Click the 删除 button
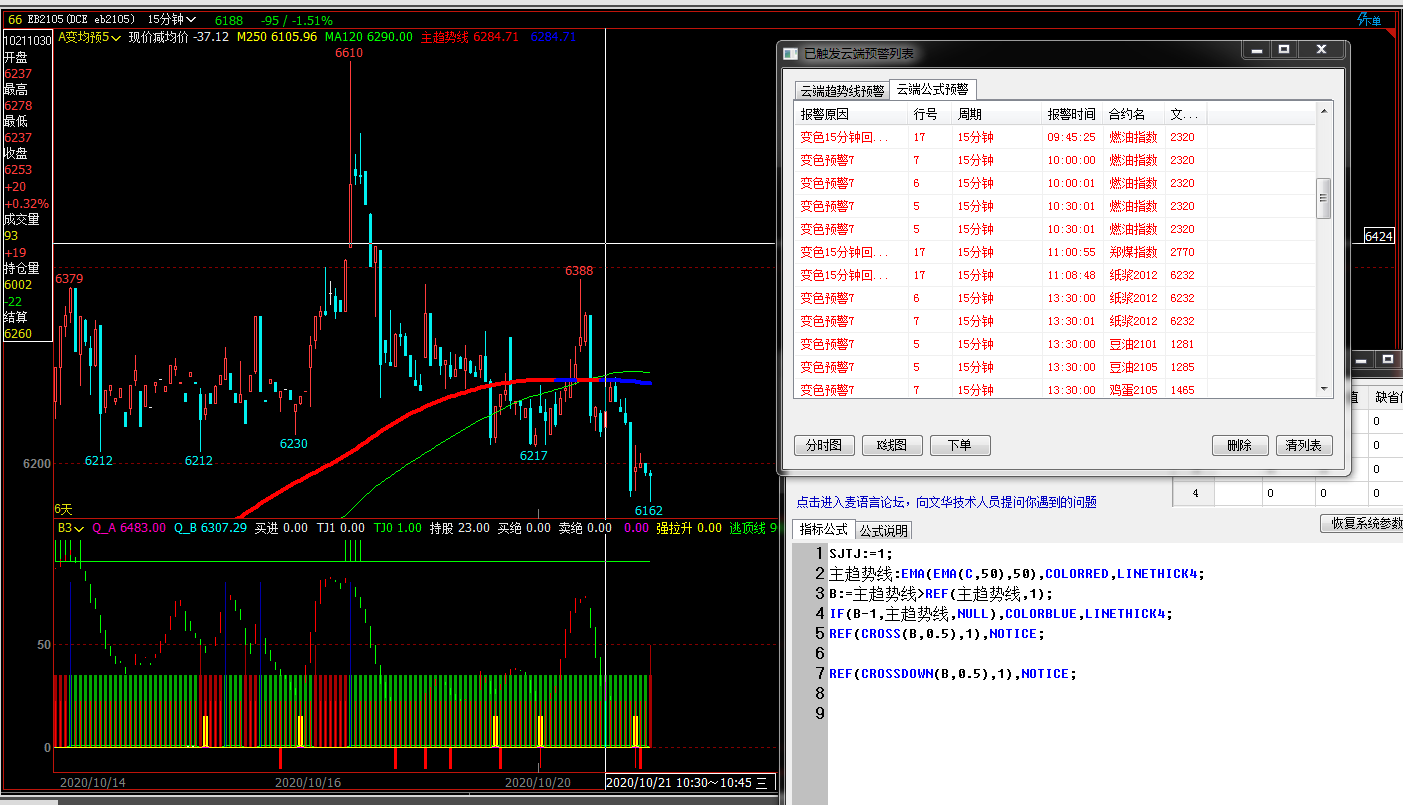Viewport: 1403px width, 805px height. [1239, 445]
